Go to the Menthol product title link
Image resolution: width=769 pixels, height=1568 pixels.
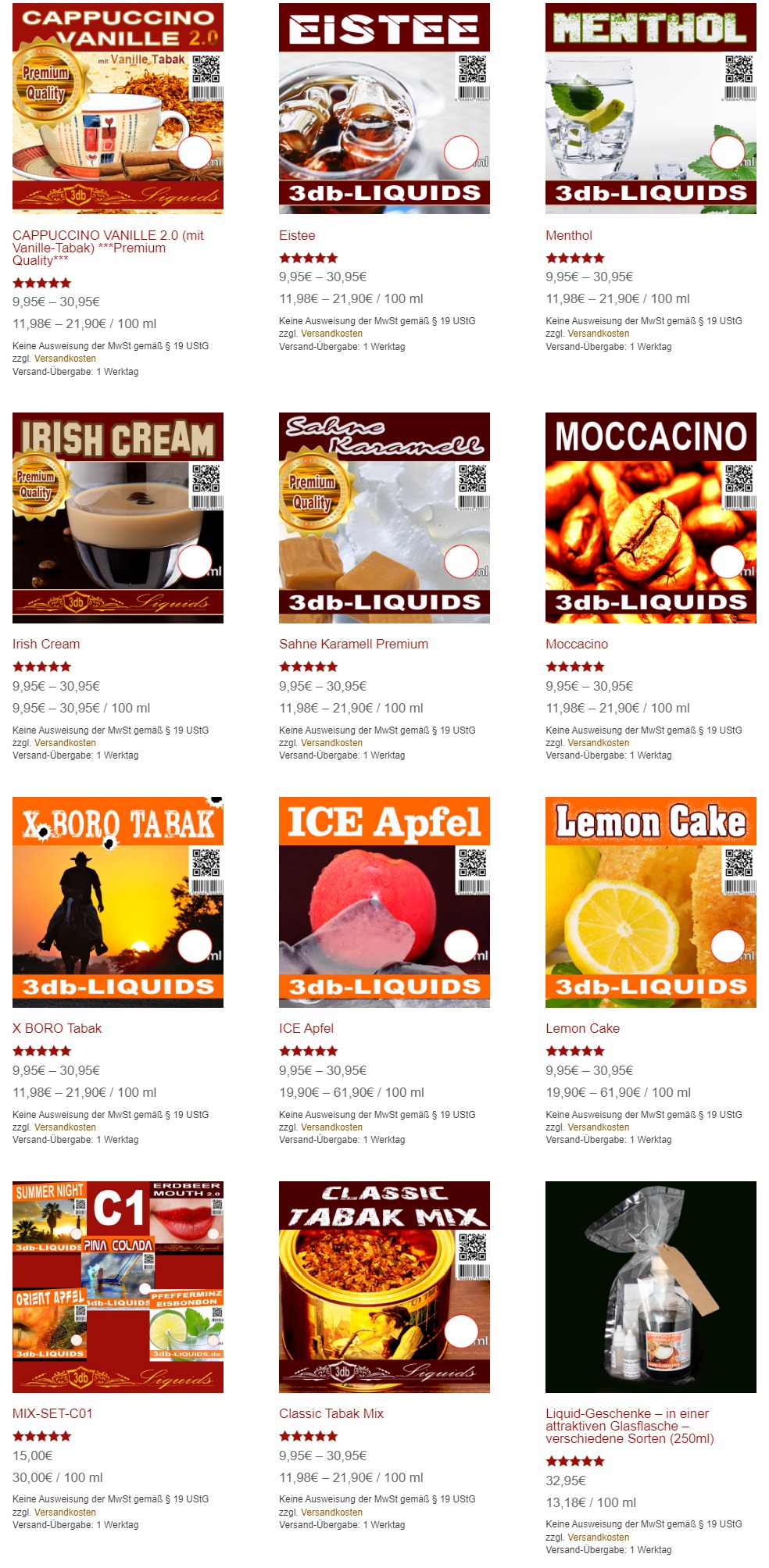pyautogui.click(x=569, y=235)
